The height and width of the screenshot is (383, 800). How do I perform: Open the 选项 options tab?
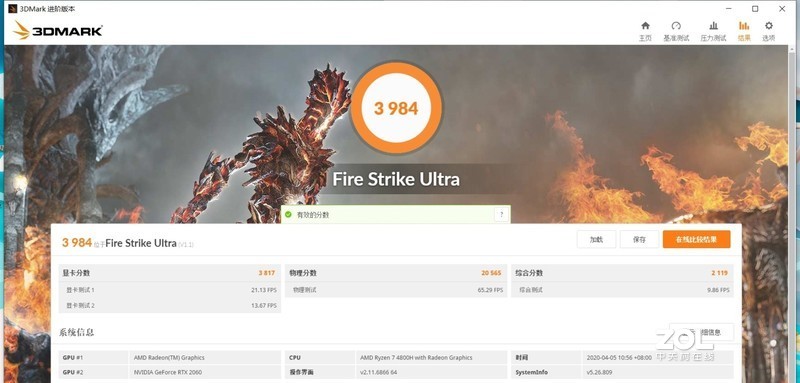(x=768, y=32)
